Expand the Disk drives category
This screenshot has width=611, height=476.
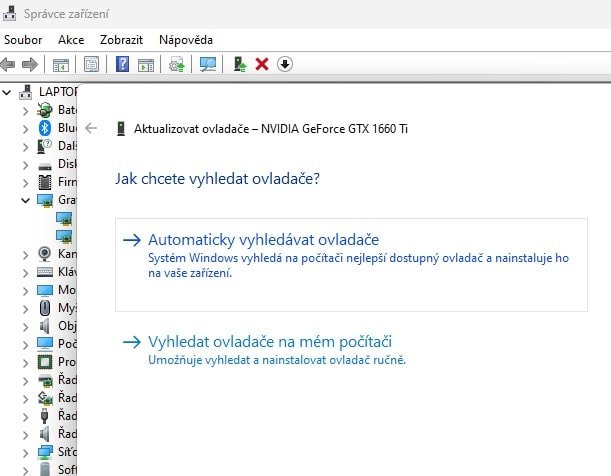(25, 165)
